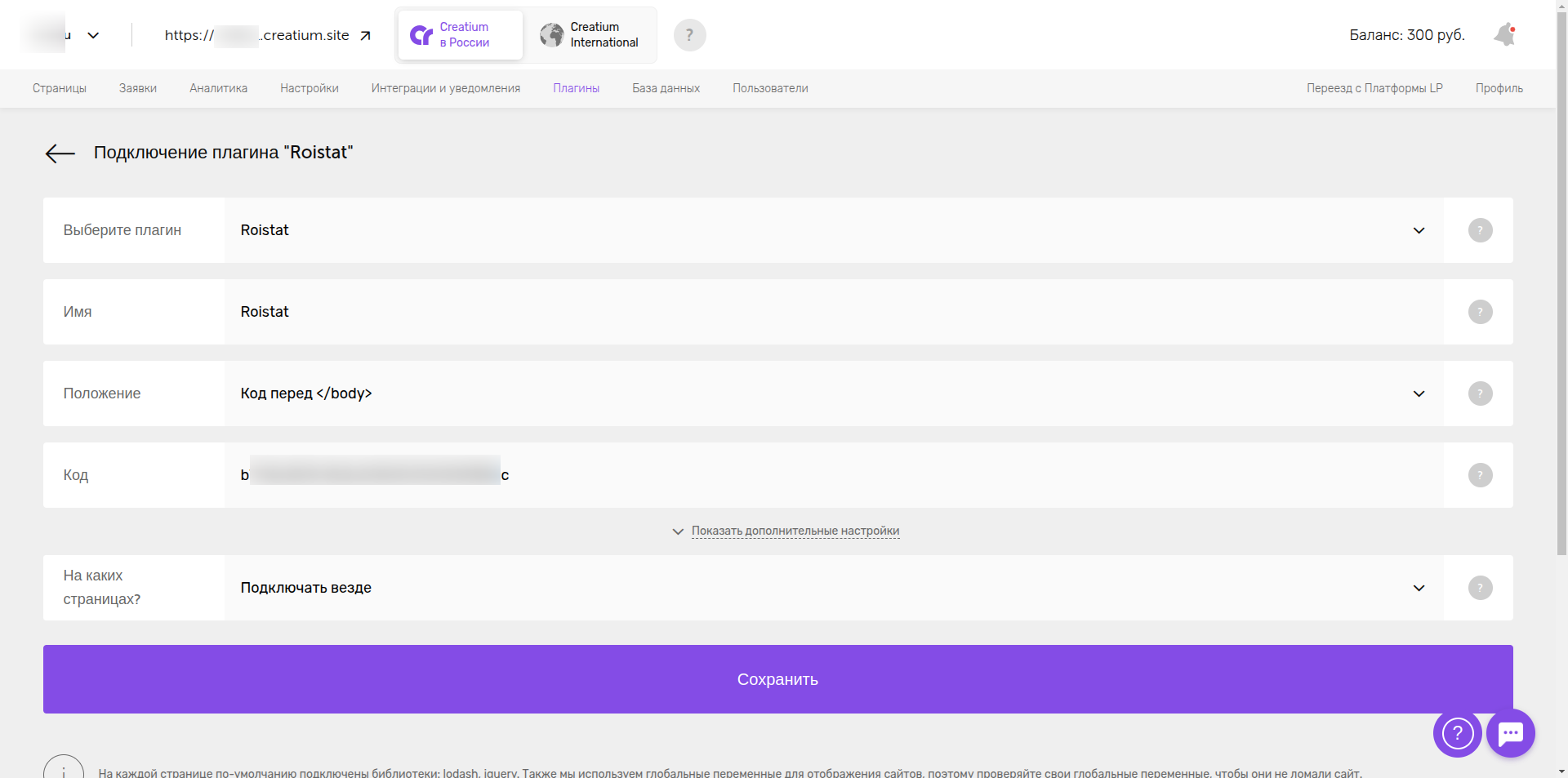1568x778 pixels.
Task: Show help hint for the Код field
Action: (1480, 475)
